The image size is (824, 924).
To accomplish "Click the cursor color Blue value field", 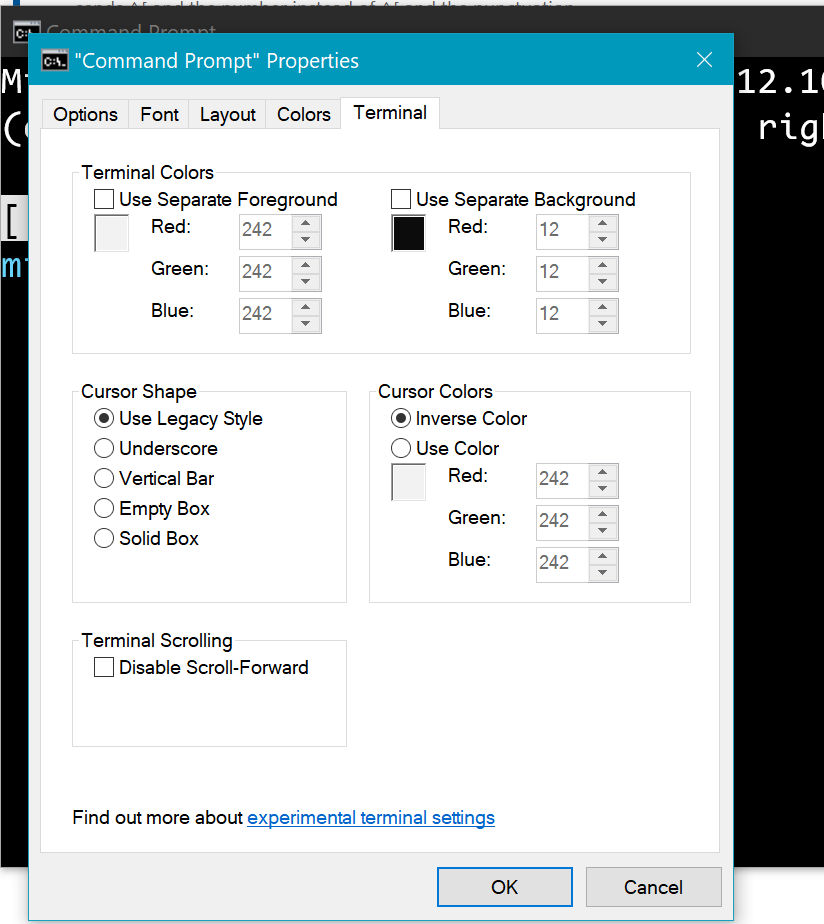I will [x=562, y=564].
